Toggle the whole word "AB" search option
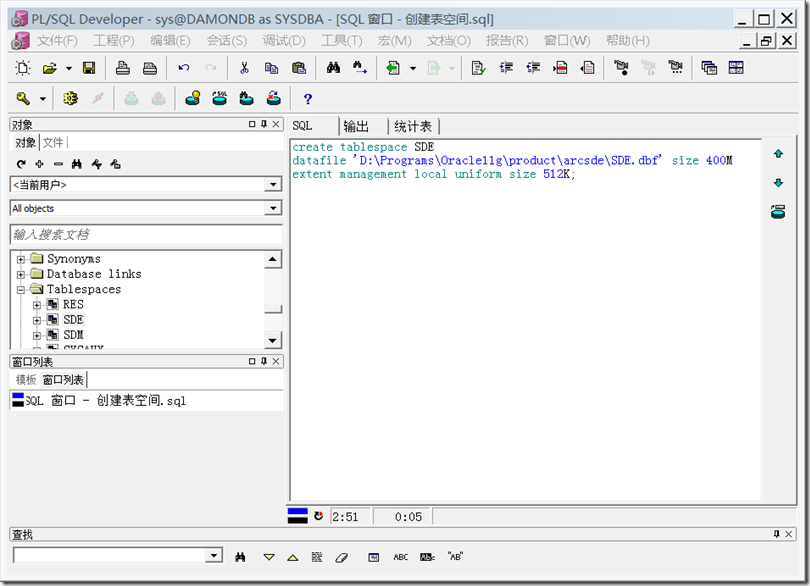Screen dimensions: 810x586 pos(455,557)
